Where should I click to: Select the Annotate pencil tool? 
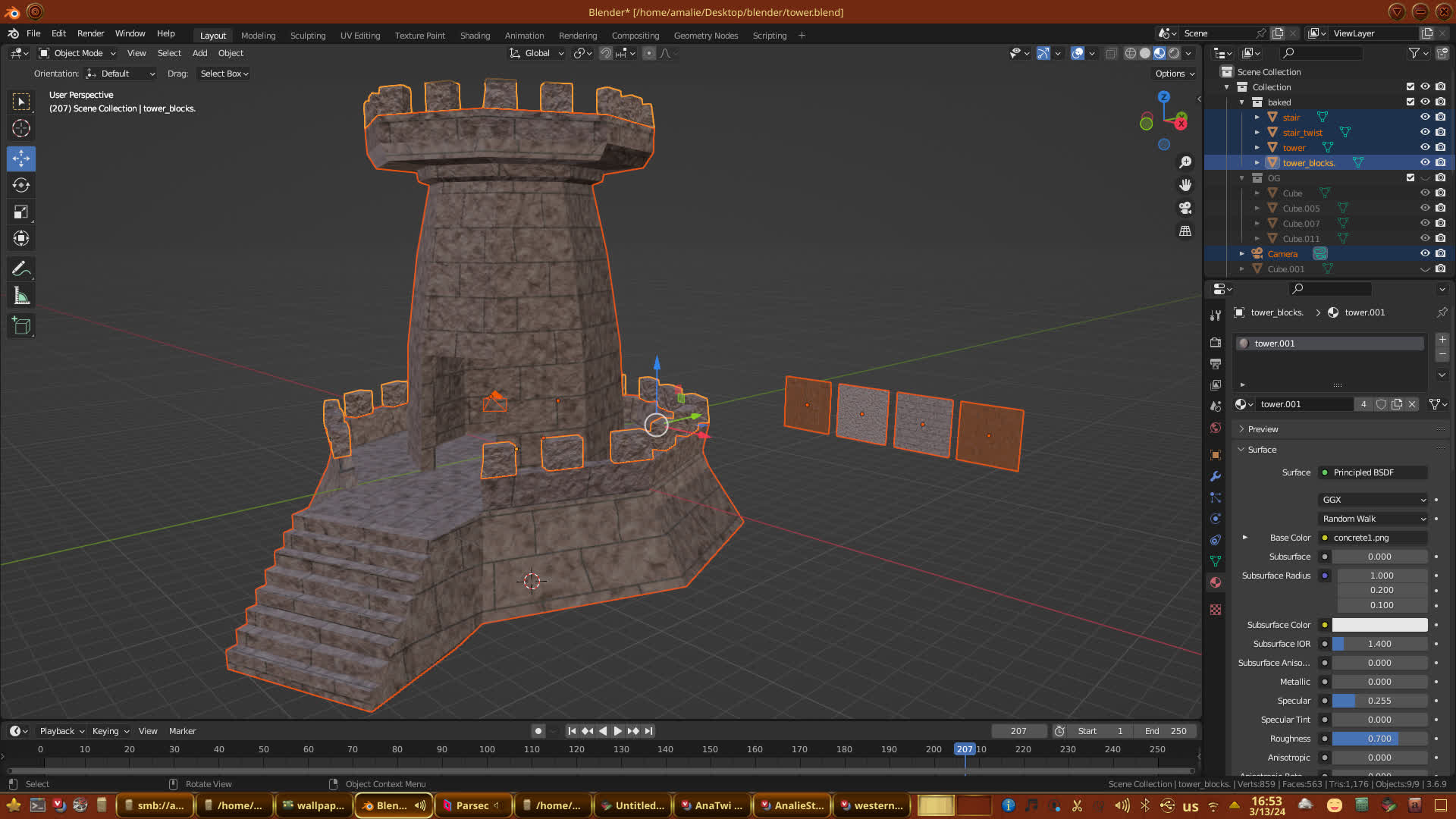21,268
